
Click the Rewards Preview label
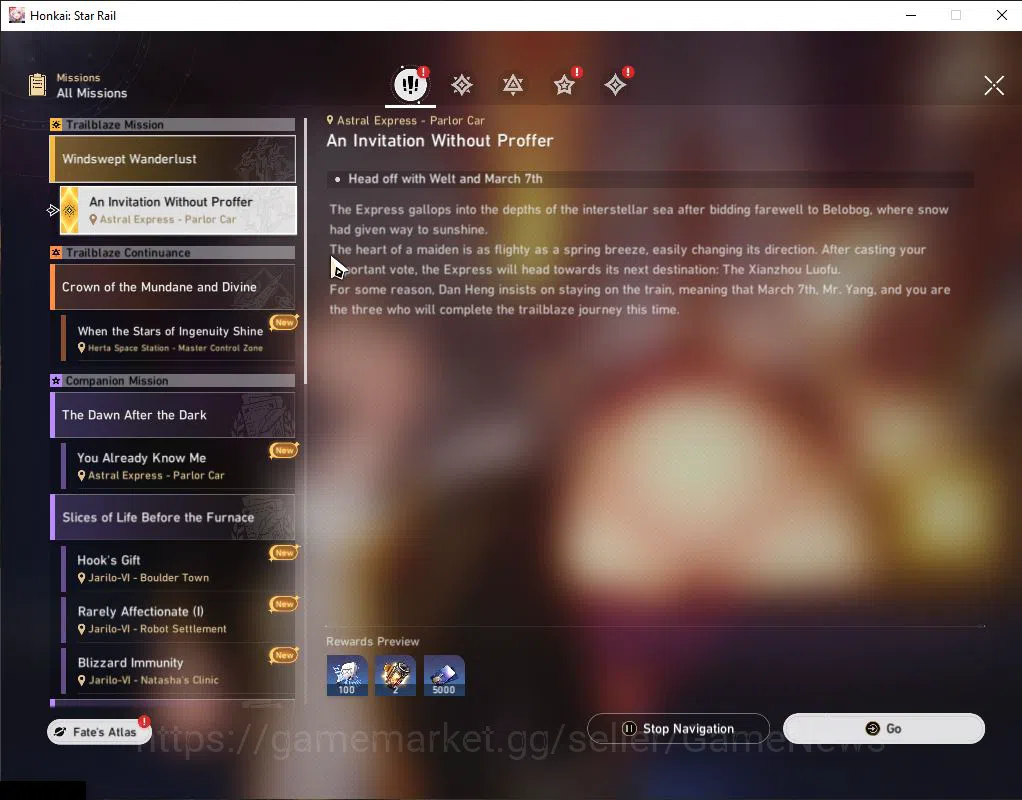tap(373, 642)
